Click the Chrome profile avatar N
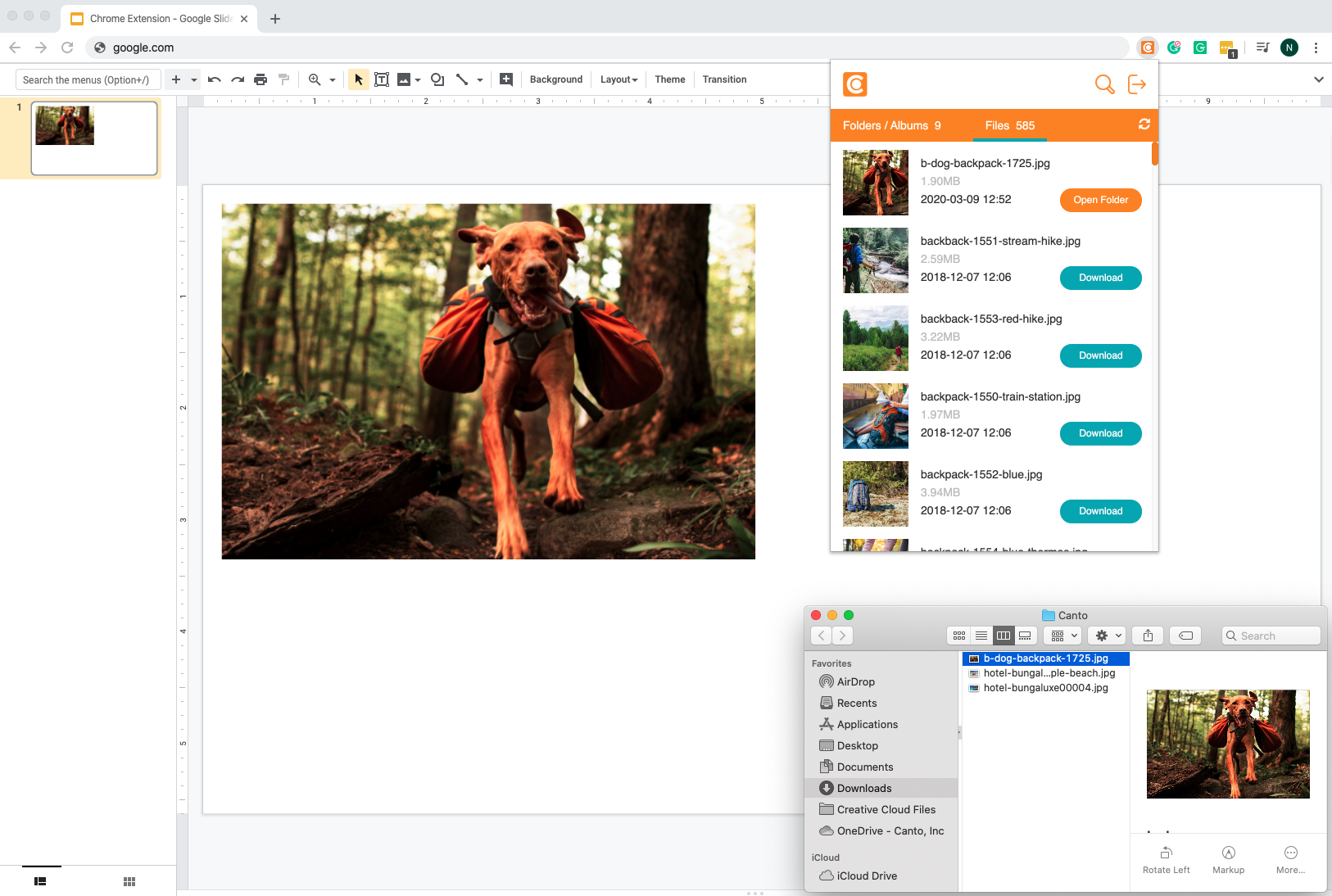The image size is (1332, 896). [1289, 48]
